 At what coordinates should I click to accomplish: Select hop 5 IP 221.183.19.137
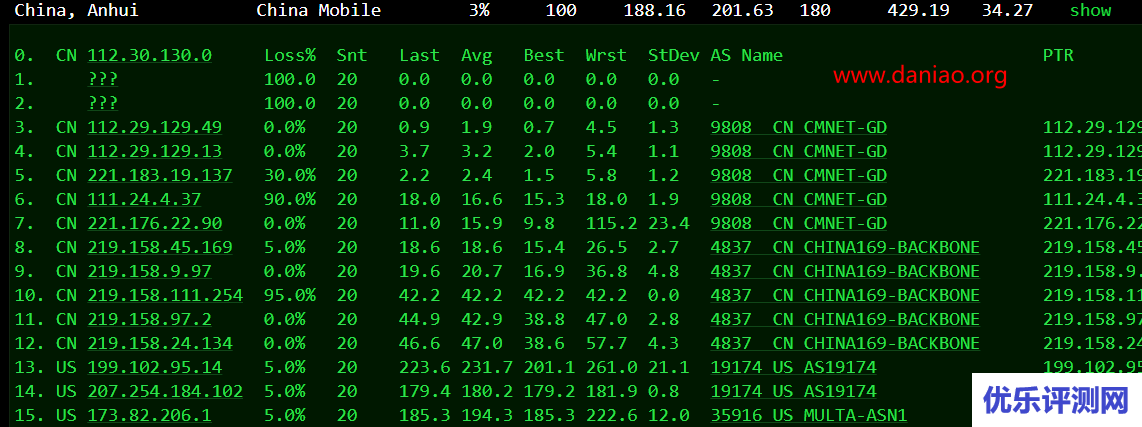pyautogui.click(x=160, y=175)
